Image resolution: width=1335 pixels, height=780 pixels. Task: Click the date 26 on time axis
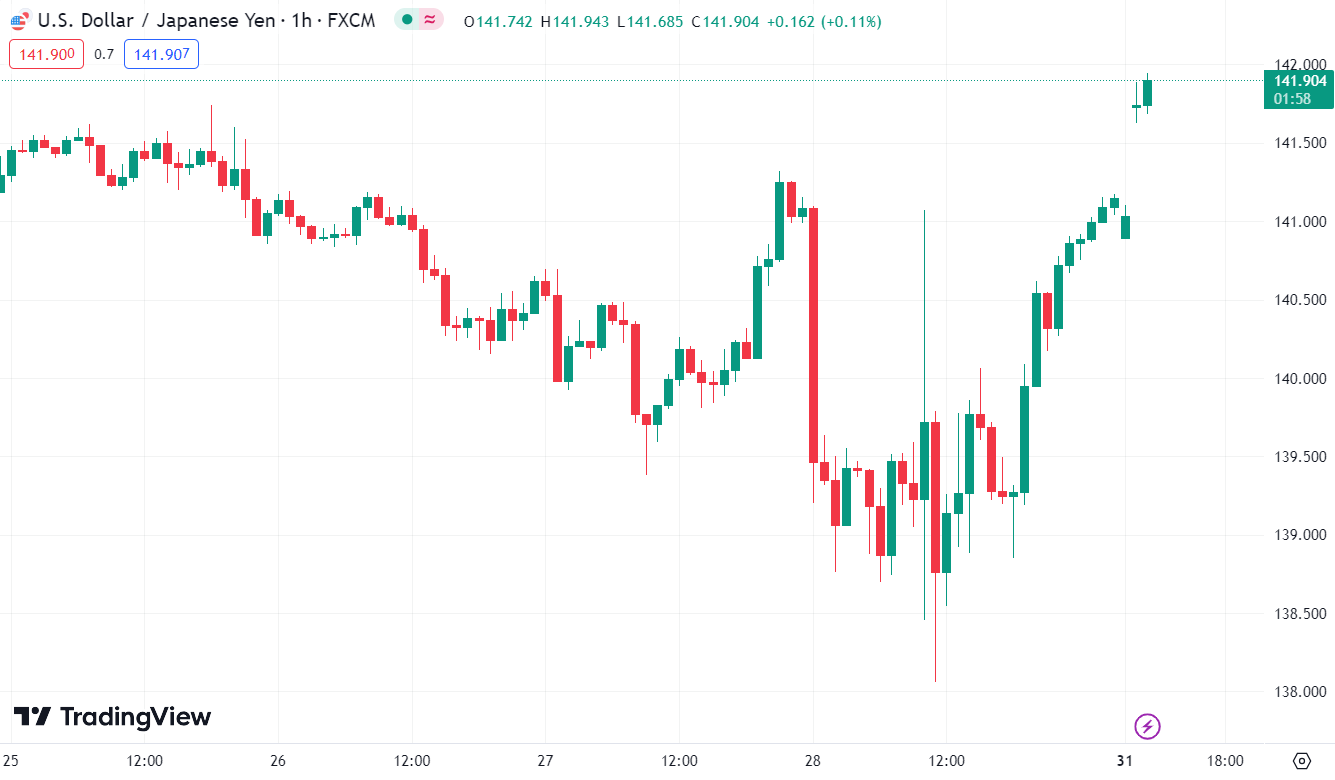[278, 761]
